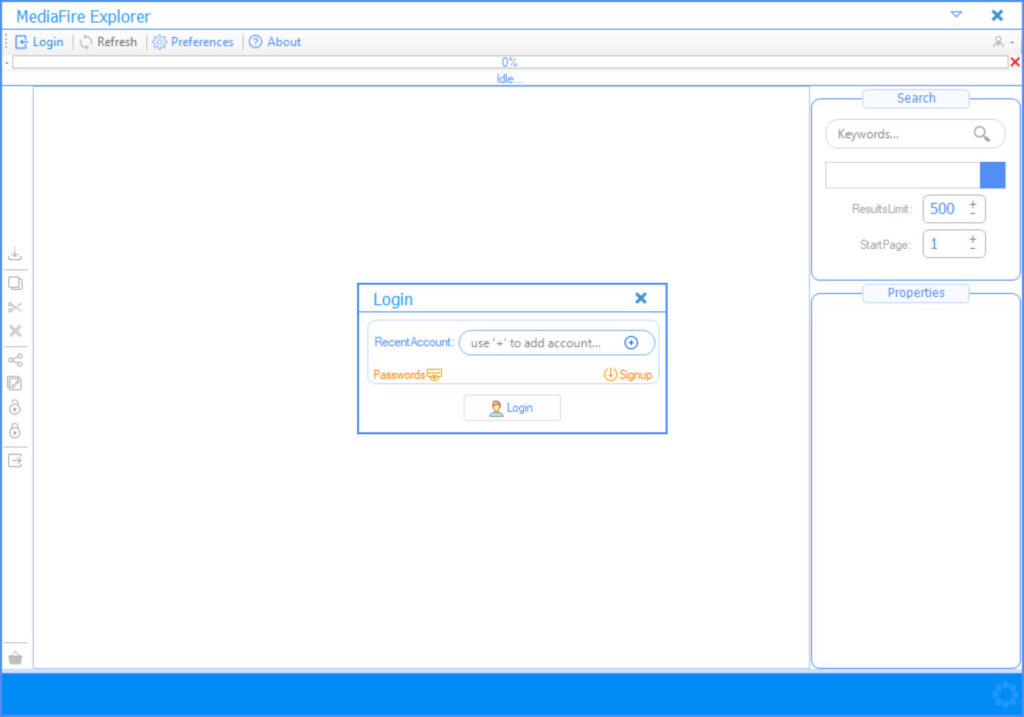
Task: Click the open padlock icon
Action: pos(15,407)
